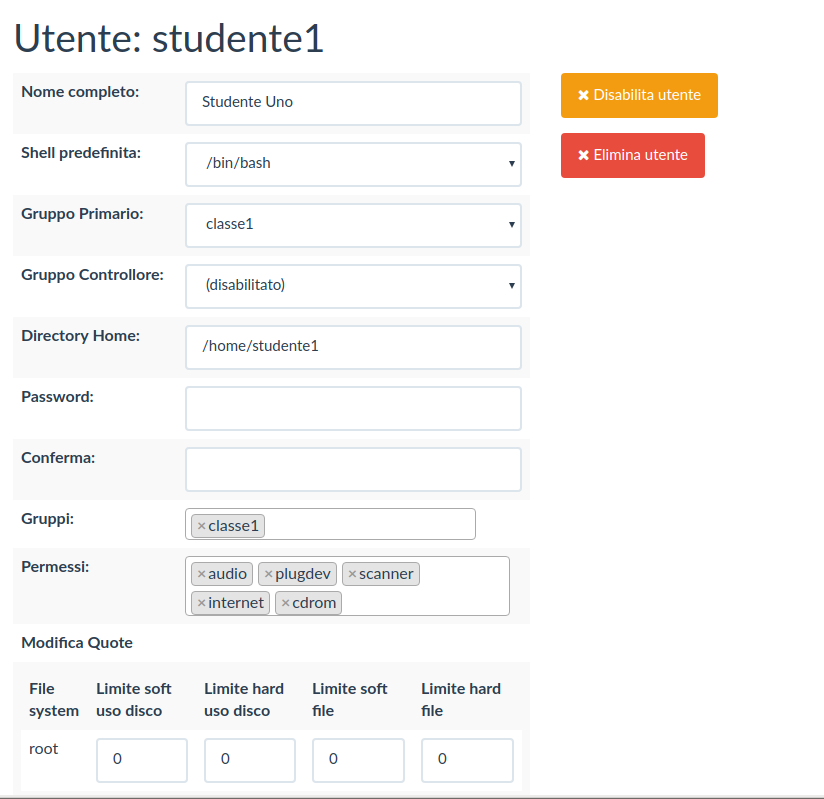This screenshot has height=799, width=824.
Task: Select the root Limite hard uso disco field
Action: tap(250, 760)
